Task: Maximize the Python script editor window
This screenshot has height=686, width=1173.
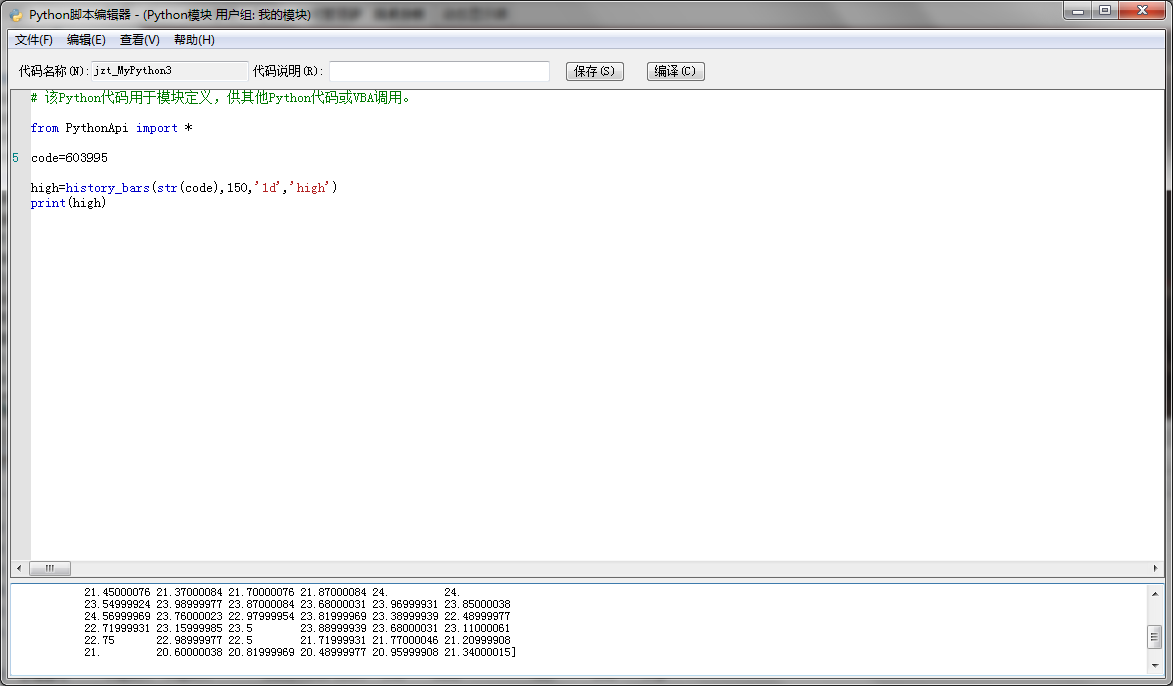Action: coord(1105,10)
